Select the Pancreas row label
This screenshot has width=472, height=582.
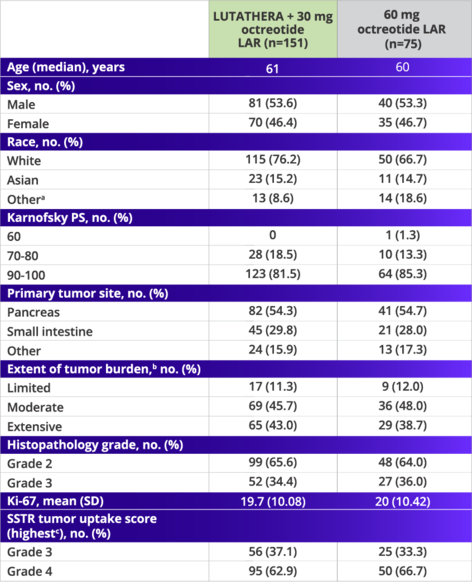[33, 313]
